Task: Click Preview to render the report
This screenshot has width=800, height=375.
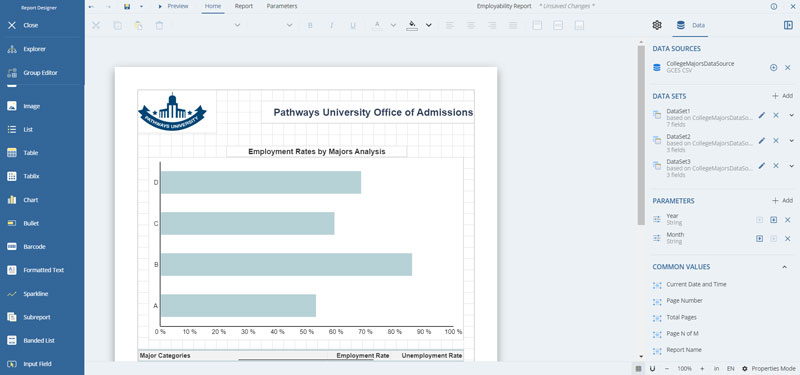Action: click(x=173, y=6)
